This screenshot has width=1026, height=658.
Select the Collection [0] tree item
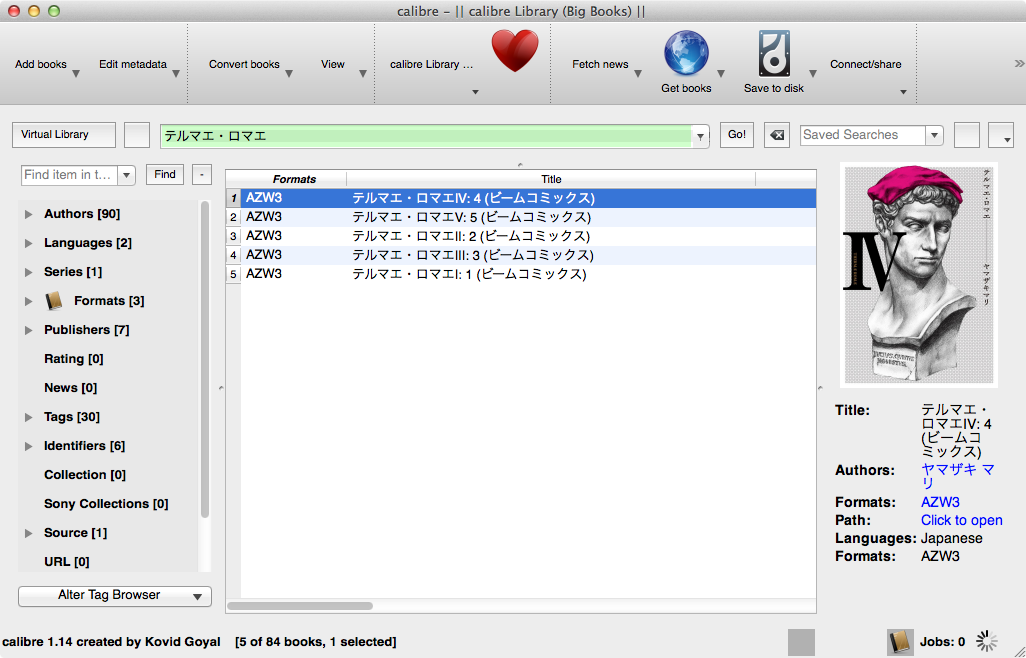pyautogui.click(x=84, y=474)
